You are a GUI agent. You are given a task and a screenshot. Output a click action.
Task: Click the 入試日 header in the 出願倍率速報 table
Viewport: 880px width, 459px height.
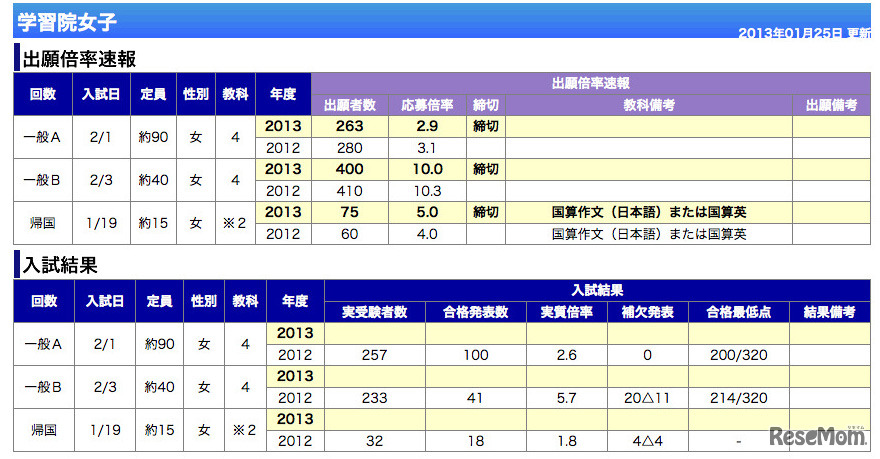pyautogui.click(x=101, y=94)
